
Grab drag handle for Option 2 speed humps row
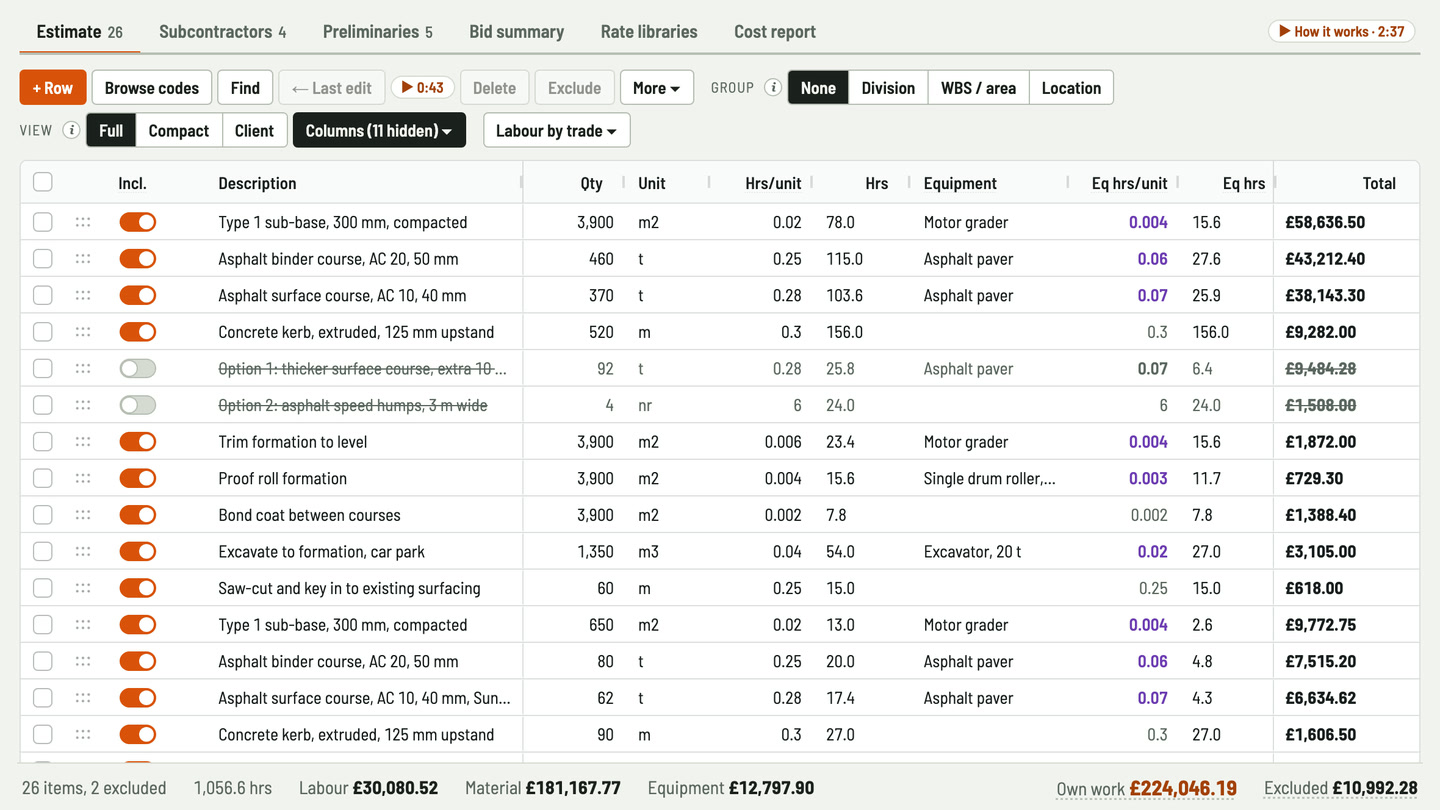[x=83, y=405]
